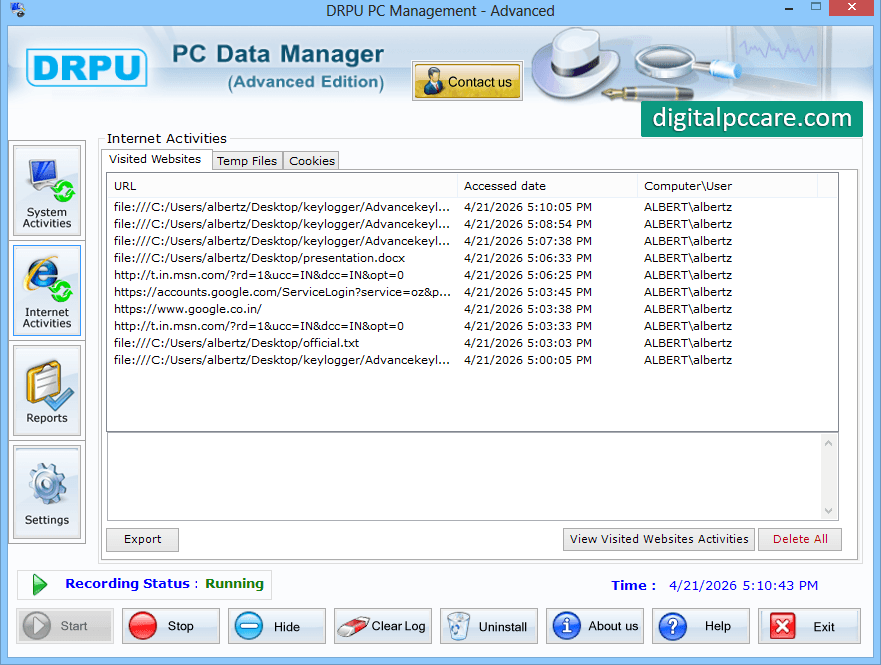This screenshot has width=881, height=665.
Task: Select row accessed at 5:08:54 PM
Action: coord(472,224)
